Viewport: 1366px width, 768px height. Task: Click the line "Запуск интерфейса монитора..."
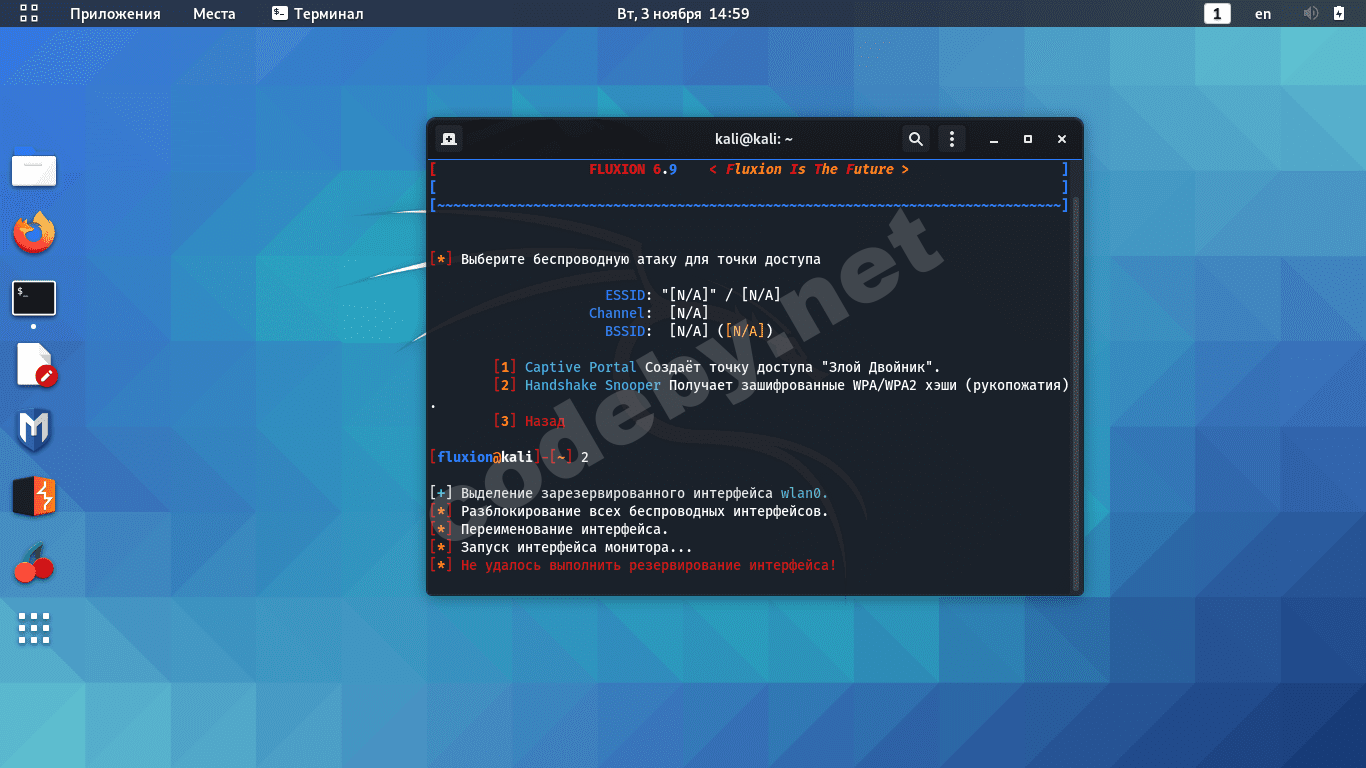[576, 547]
